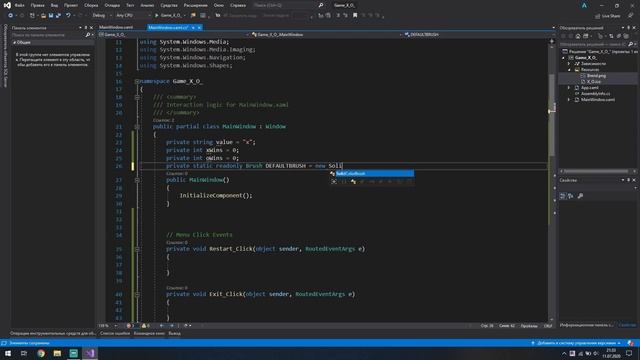The image size is (640, 360).
Task: Collapse the Exit_Click method block
Action: 137,294
